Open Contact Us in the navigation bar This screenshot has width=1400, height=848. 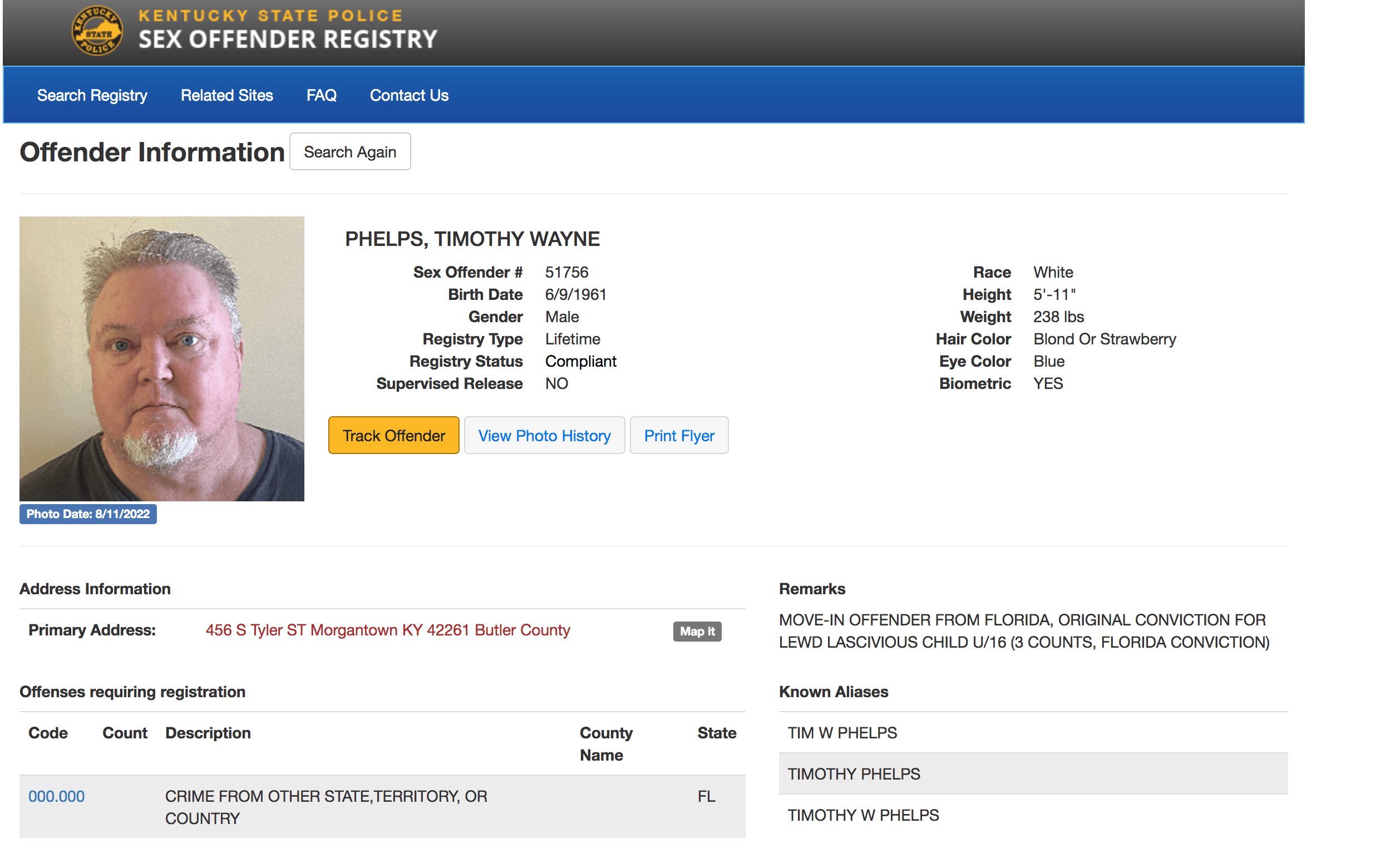tap(409, 95)
